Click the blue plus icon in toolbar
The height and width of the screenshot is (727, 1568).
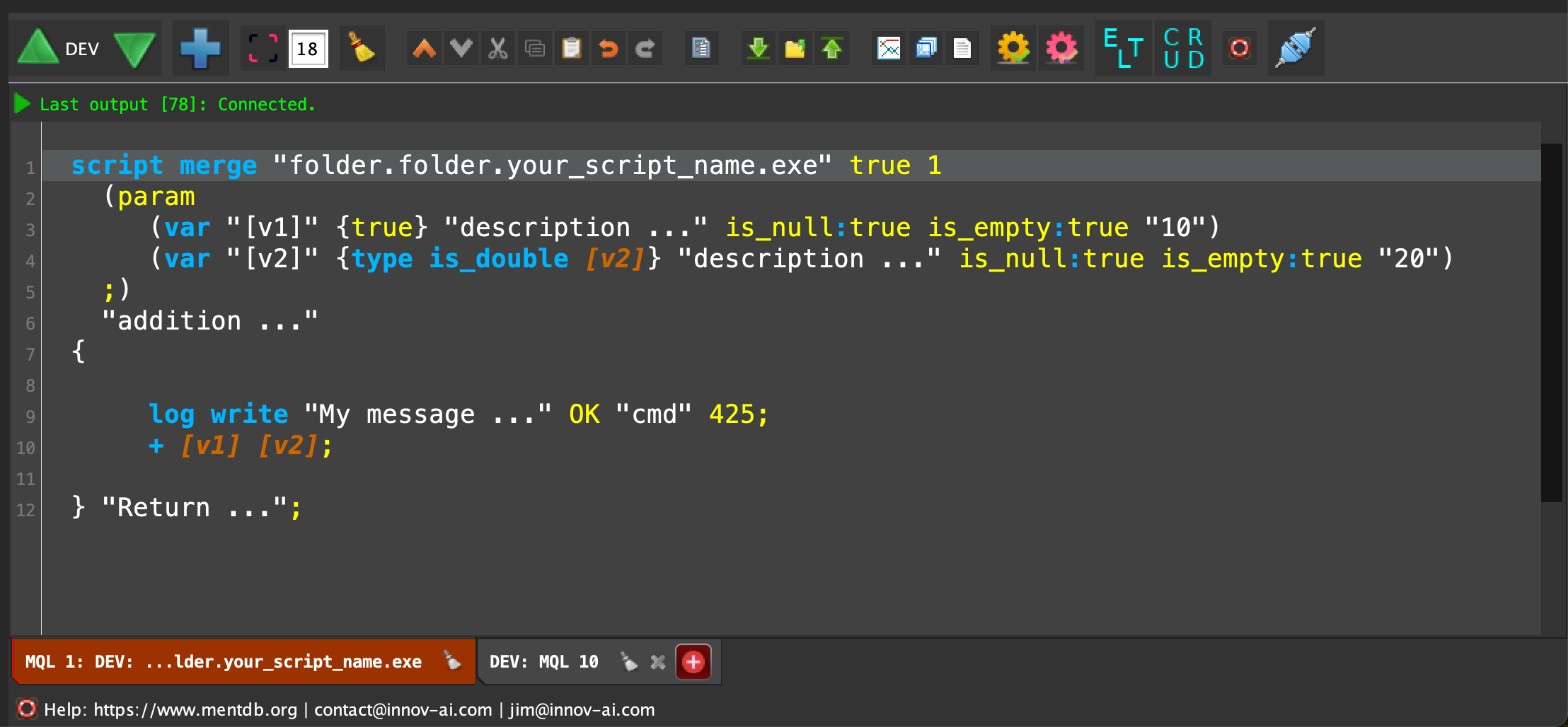click(x=200, y=49)
